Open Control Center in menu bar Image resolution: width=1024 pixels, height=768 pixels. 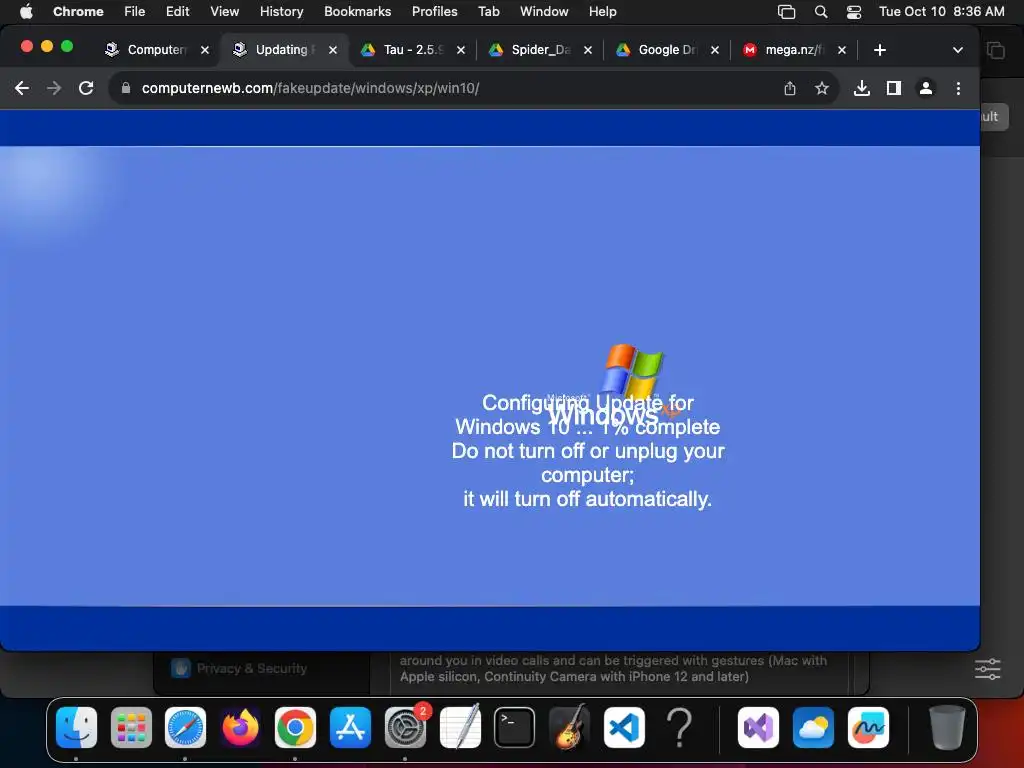point(854,12)
